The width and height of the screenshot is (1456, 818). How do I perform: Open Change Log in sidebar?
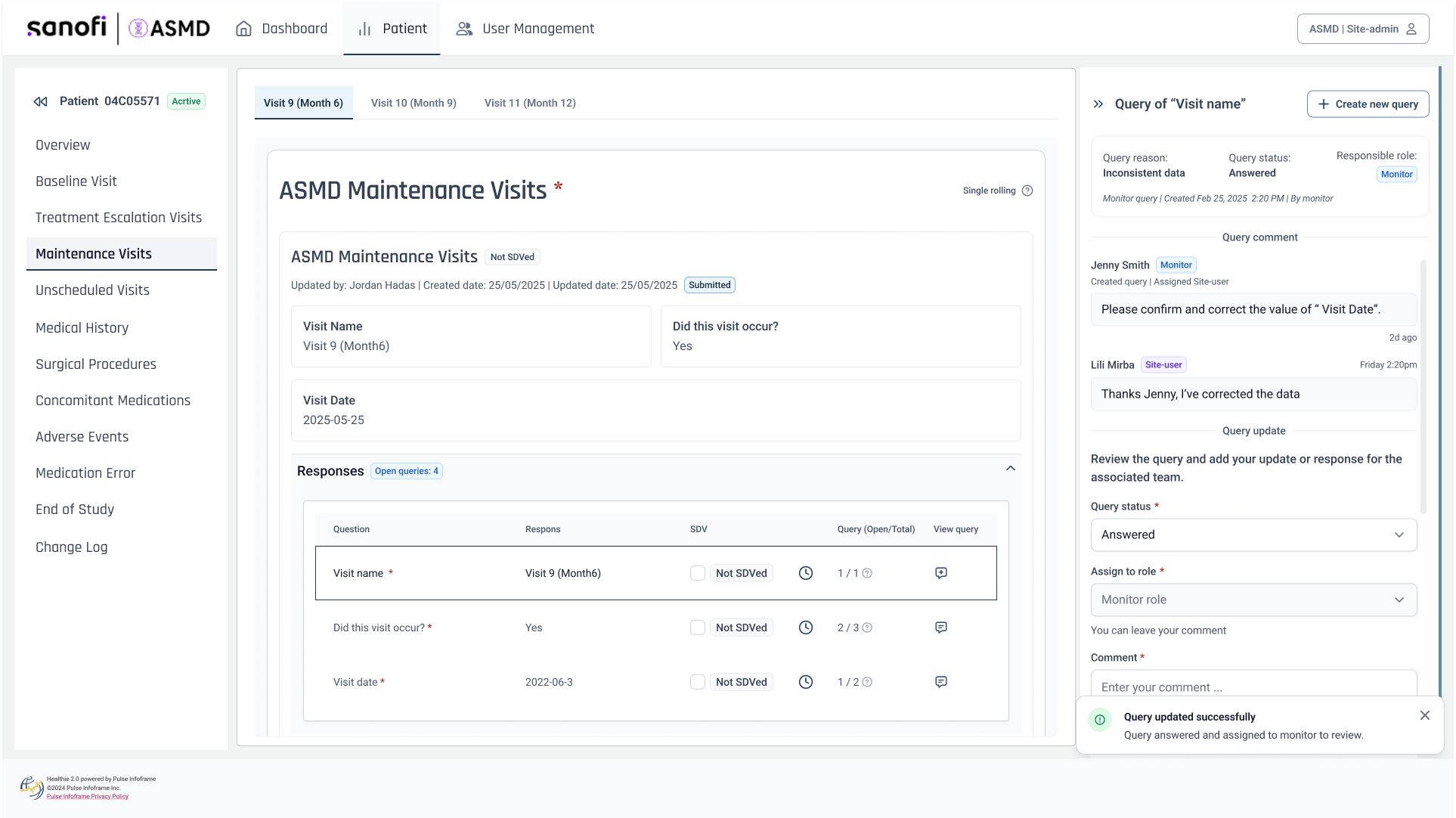pos(72,547)
